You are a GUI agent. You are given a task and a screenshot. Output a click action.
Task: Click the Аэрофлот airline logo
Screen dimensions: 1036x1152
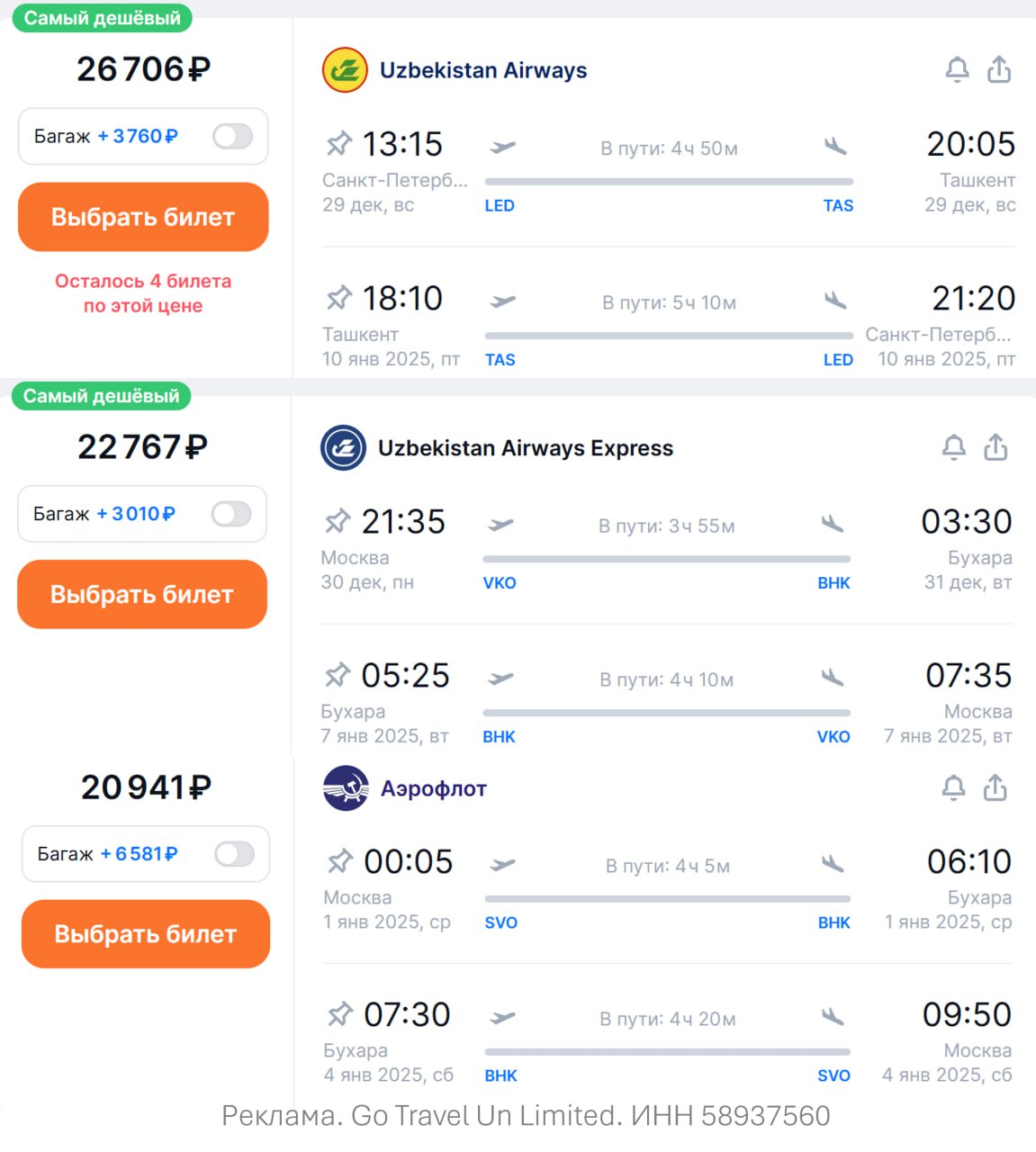click(346, 788)
